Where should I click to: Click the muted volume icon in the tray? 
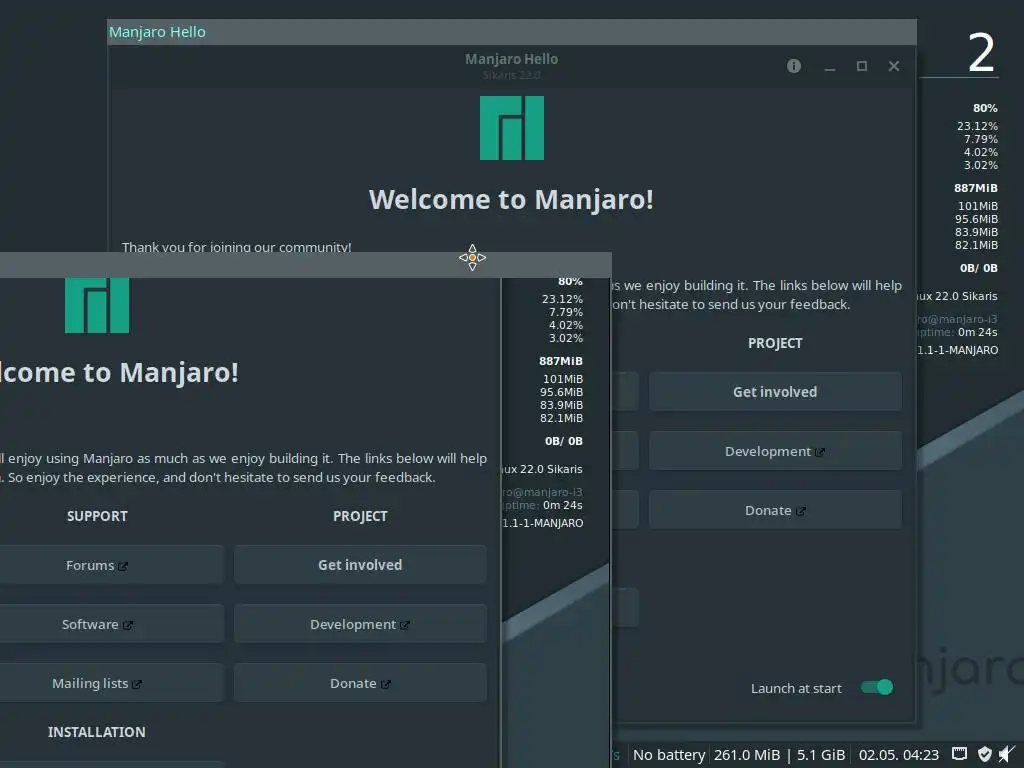[1008, 754]
